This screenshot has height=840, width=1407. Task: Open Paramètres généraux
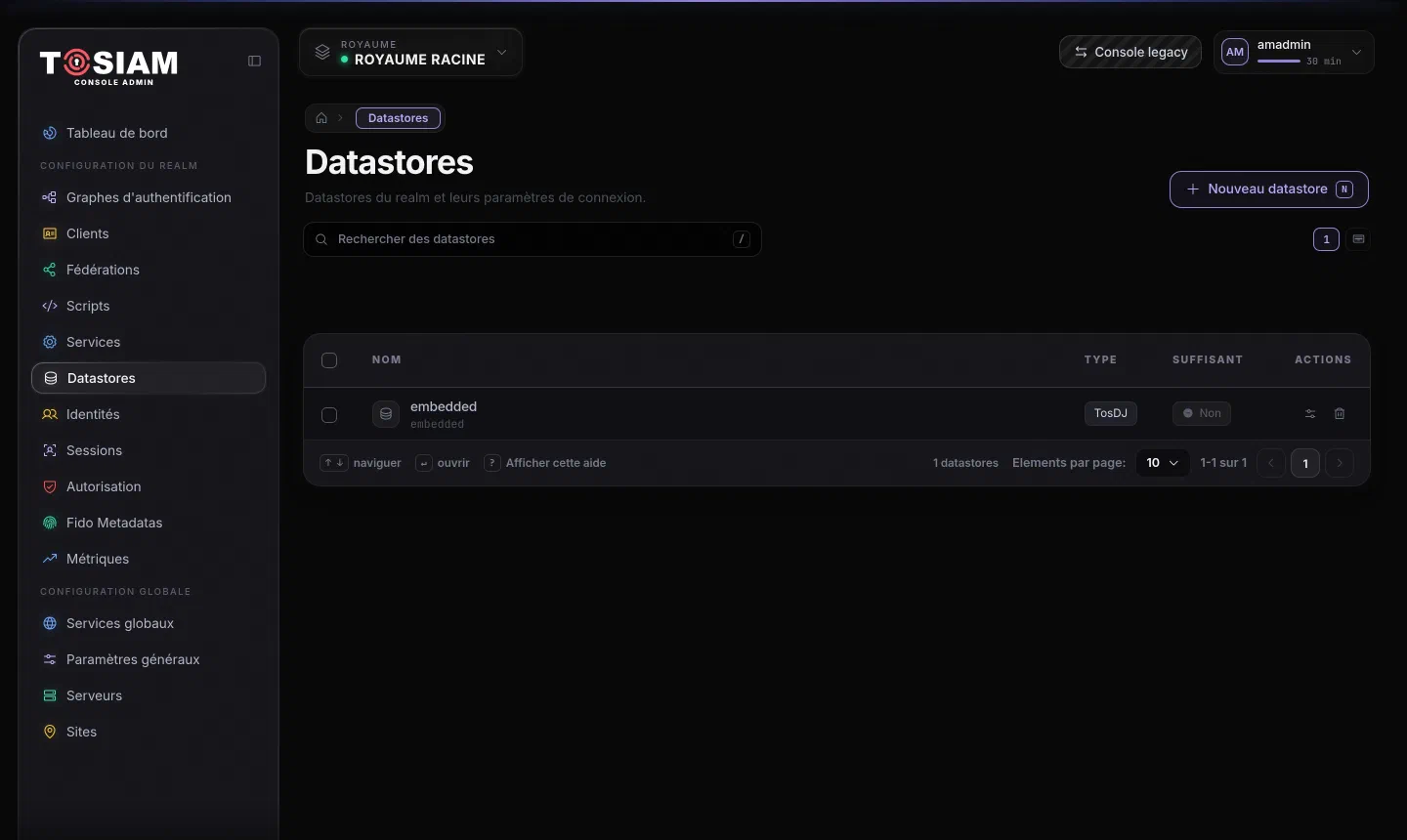tap(149, 659)
